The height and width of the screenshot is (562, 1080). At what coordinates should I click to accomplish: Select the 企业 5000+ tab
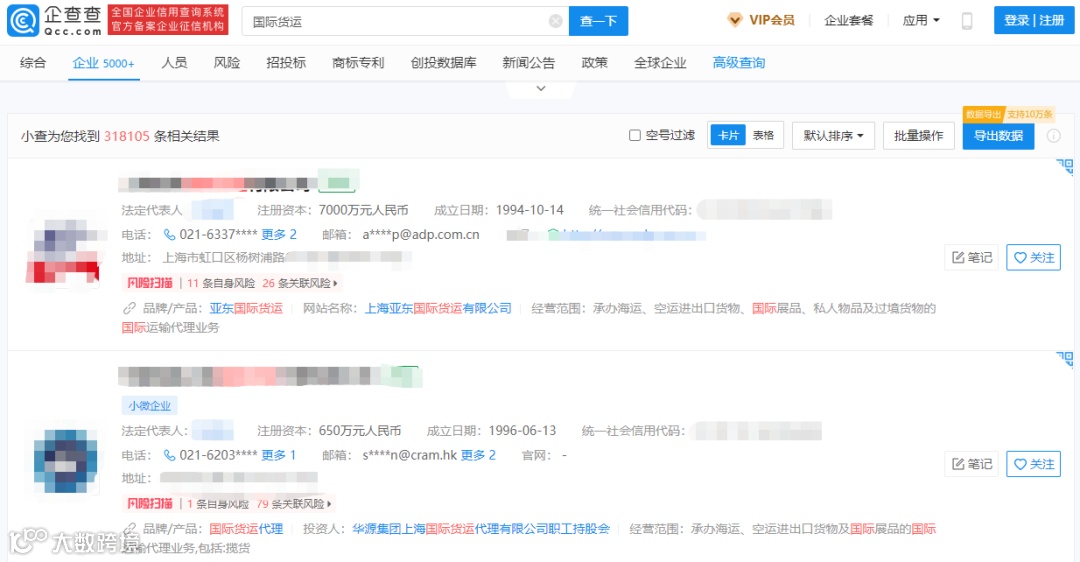(103, 63)
